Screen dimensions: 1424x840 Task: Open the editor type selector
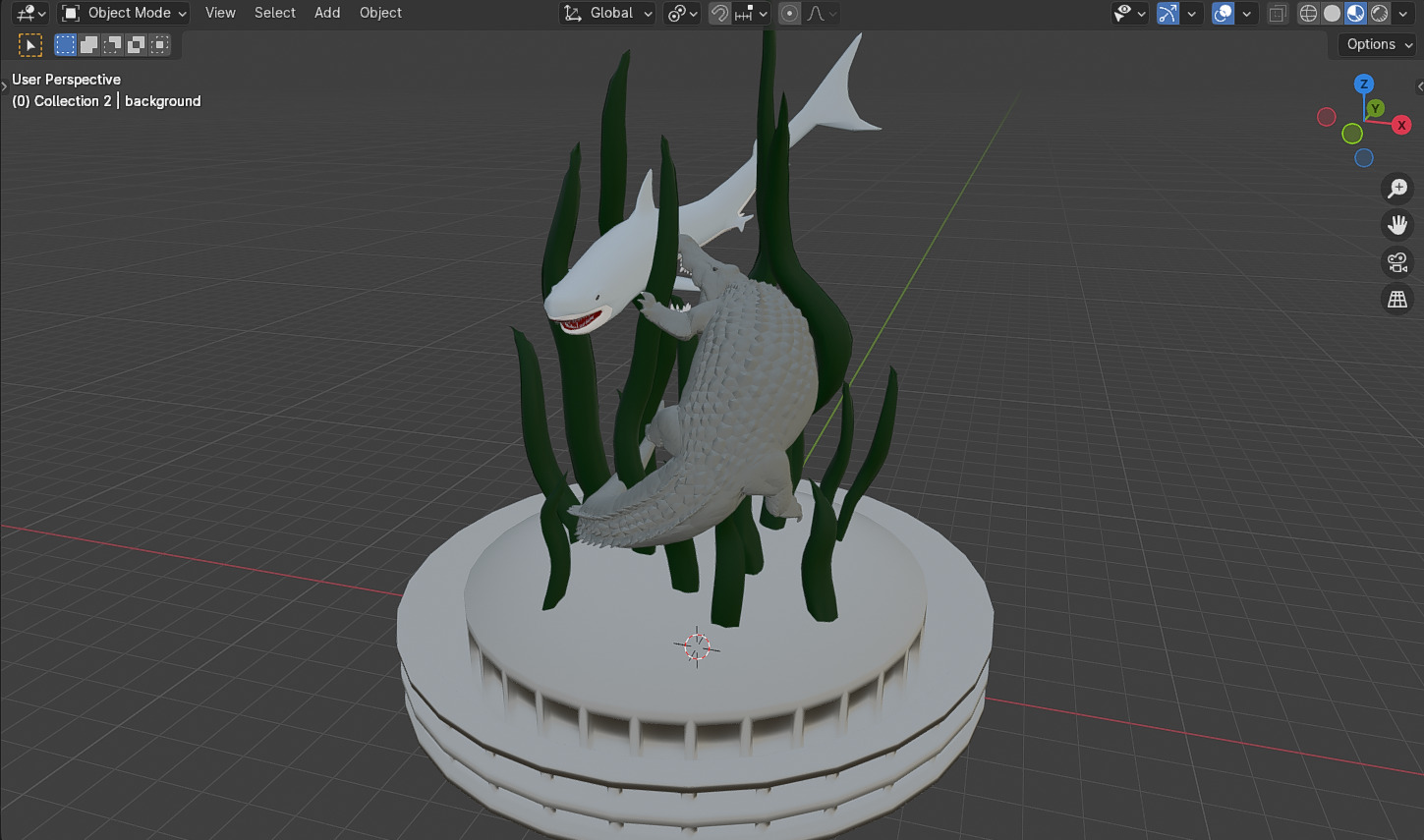click(30, 13)
